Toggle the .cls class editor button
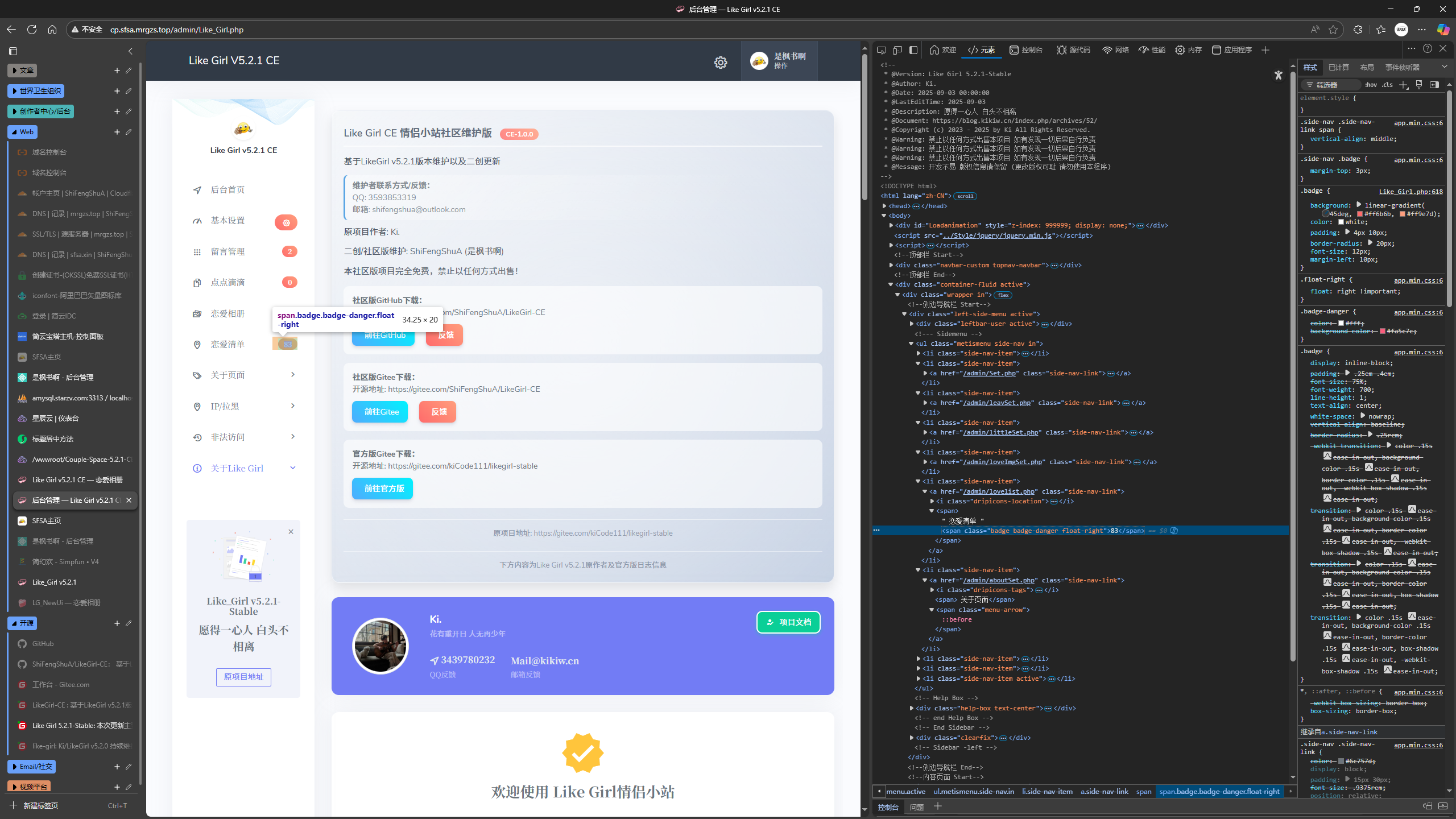The height and width of the screenshot is (819, 1456). tap(1387, 85)
